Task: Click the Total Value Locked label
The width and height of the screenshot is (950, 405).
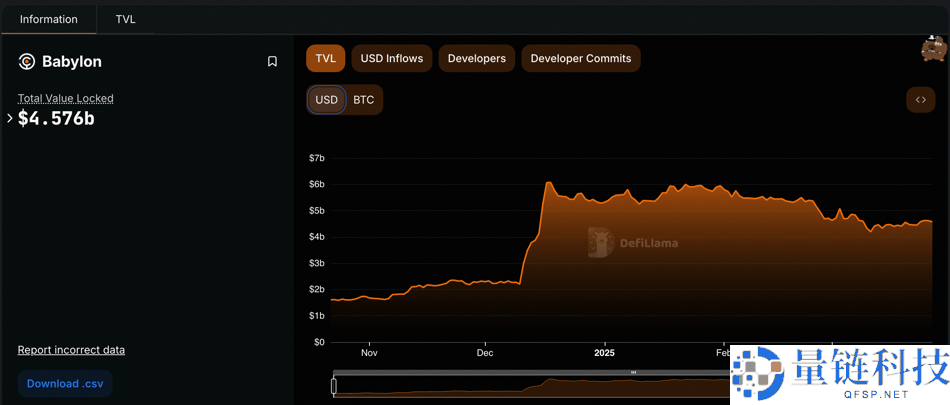Action: click(x=66, y=98)
